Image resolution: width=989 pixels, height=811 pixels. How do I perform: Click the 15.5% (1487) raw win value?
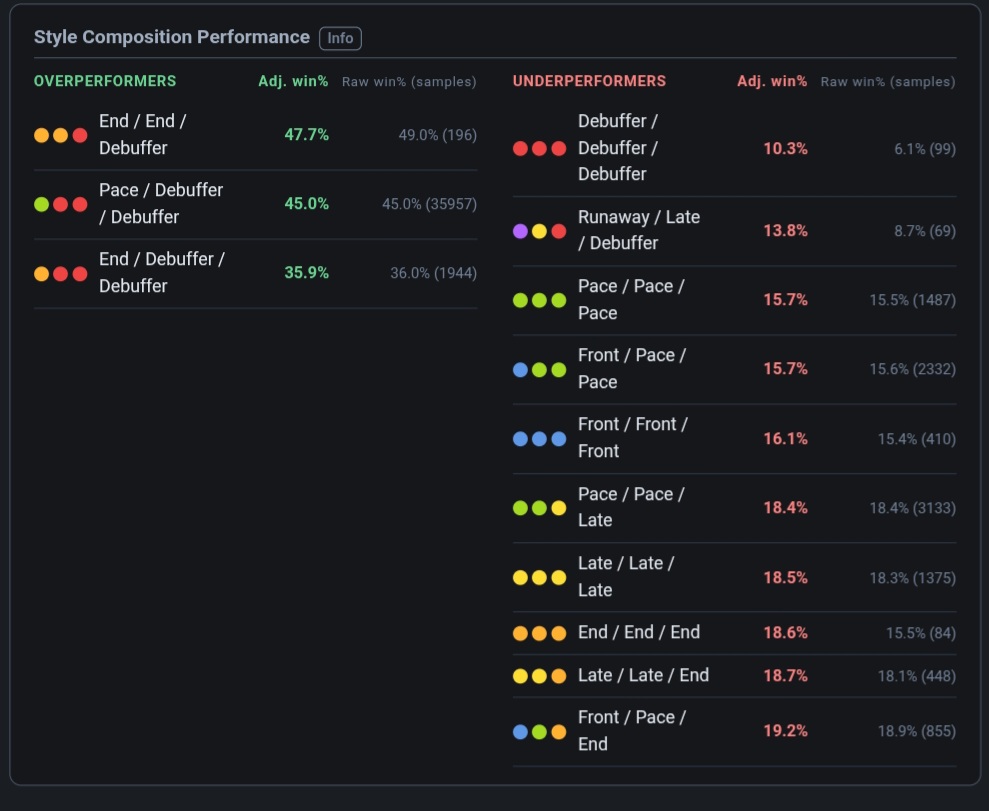[913, 300]
